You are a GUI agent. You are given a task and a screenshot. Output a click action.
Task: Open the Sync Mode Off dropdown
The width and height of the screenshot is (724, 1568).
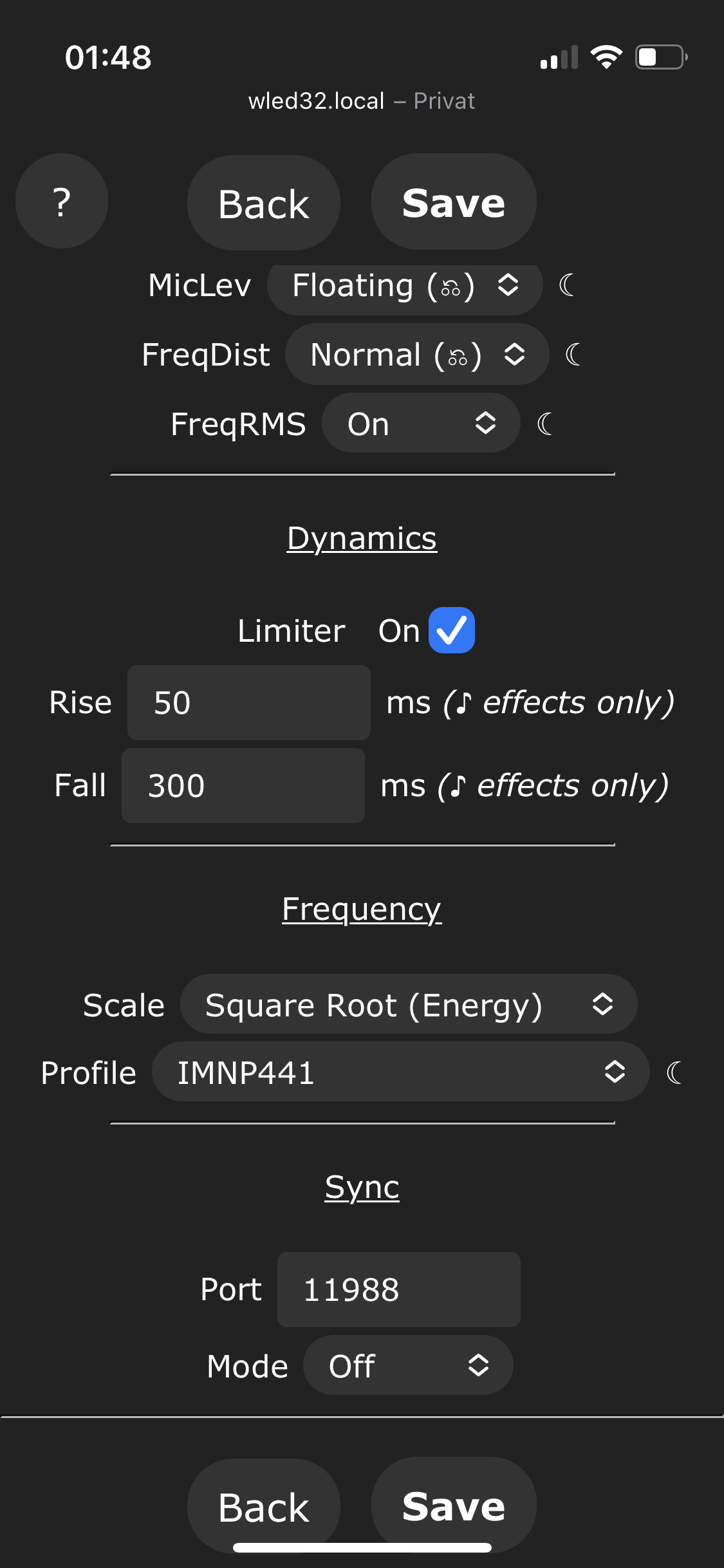(408, 1365)
